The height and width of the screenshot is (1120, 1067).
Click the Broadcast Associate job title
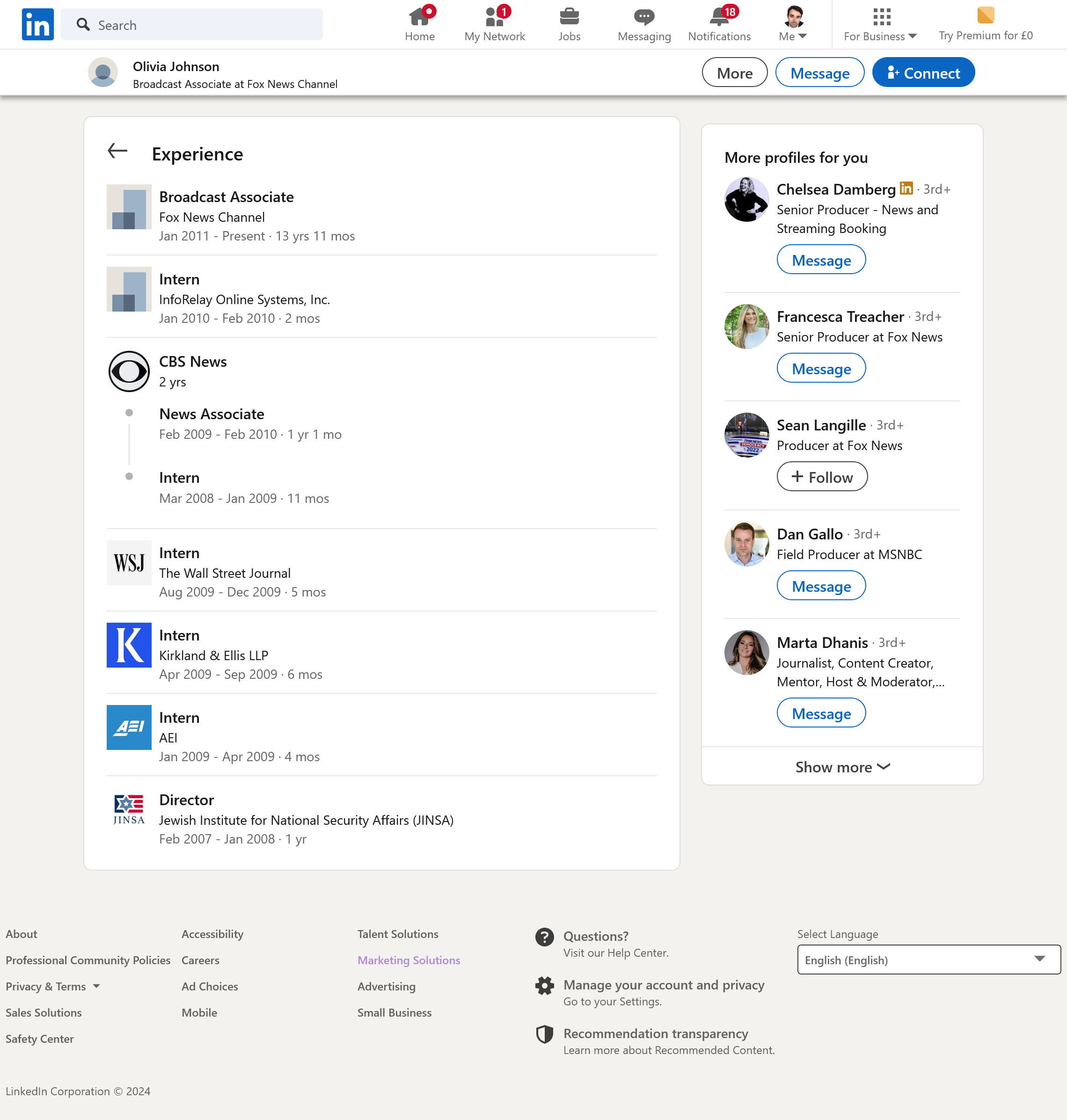[x=227, y=196]
